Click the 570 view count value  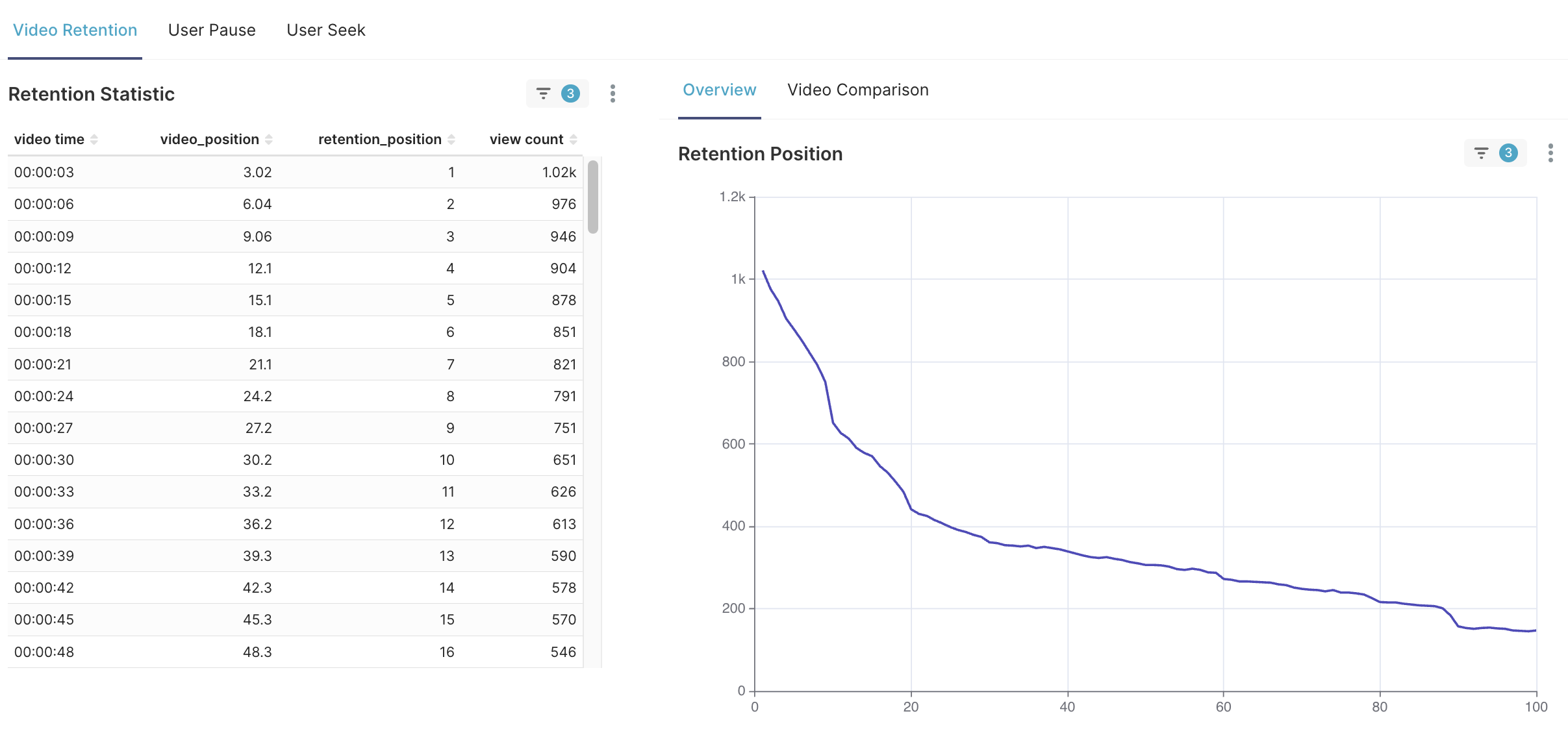pos(564,619)
